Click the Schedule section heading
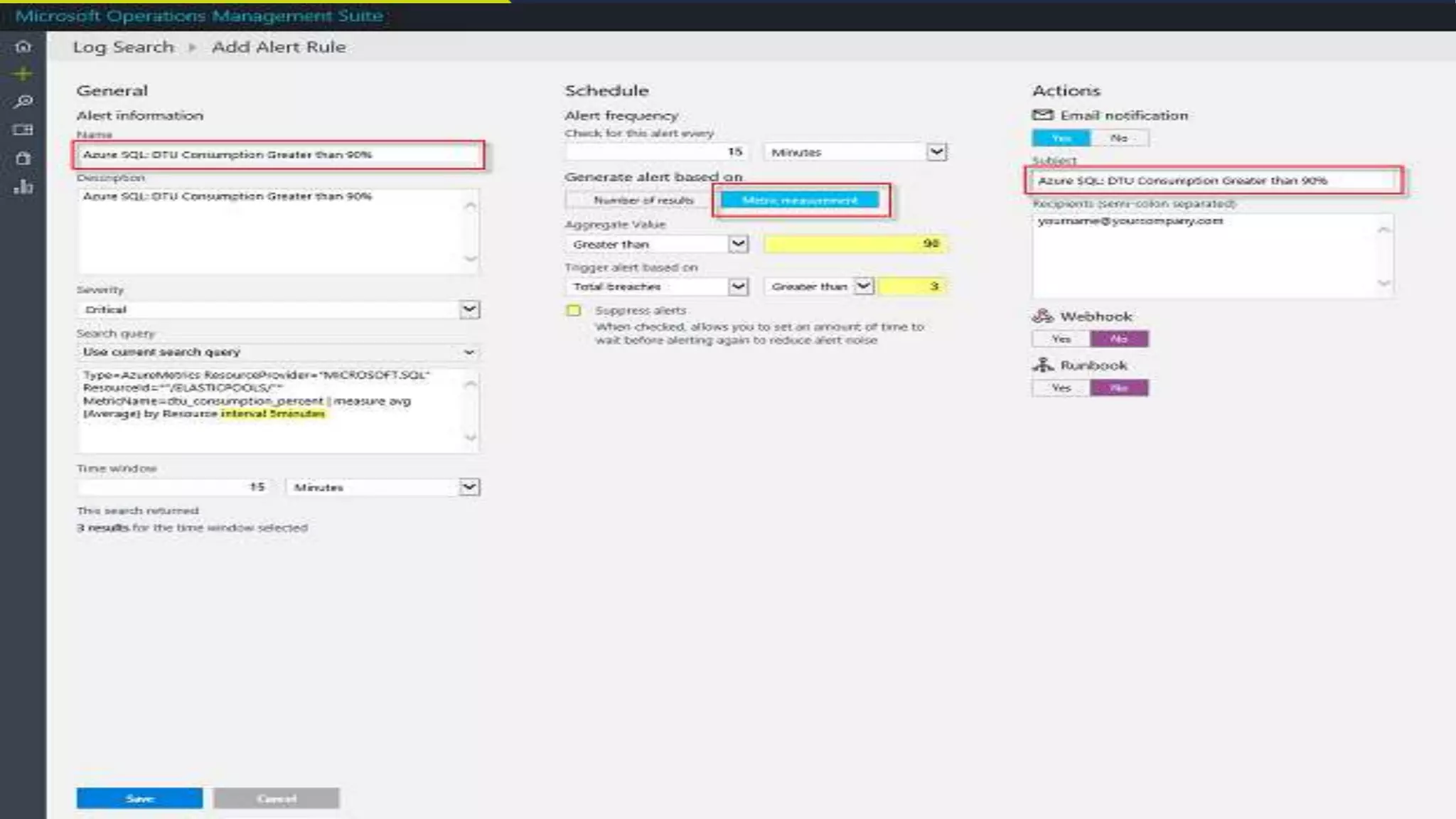1456x819 pixels. pos(606,90)
